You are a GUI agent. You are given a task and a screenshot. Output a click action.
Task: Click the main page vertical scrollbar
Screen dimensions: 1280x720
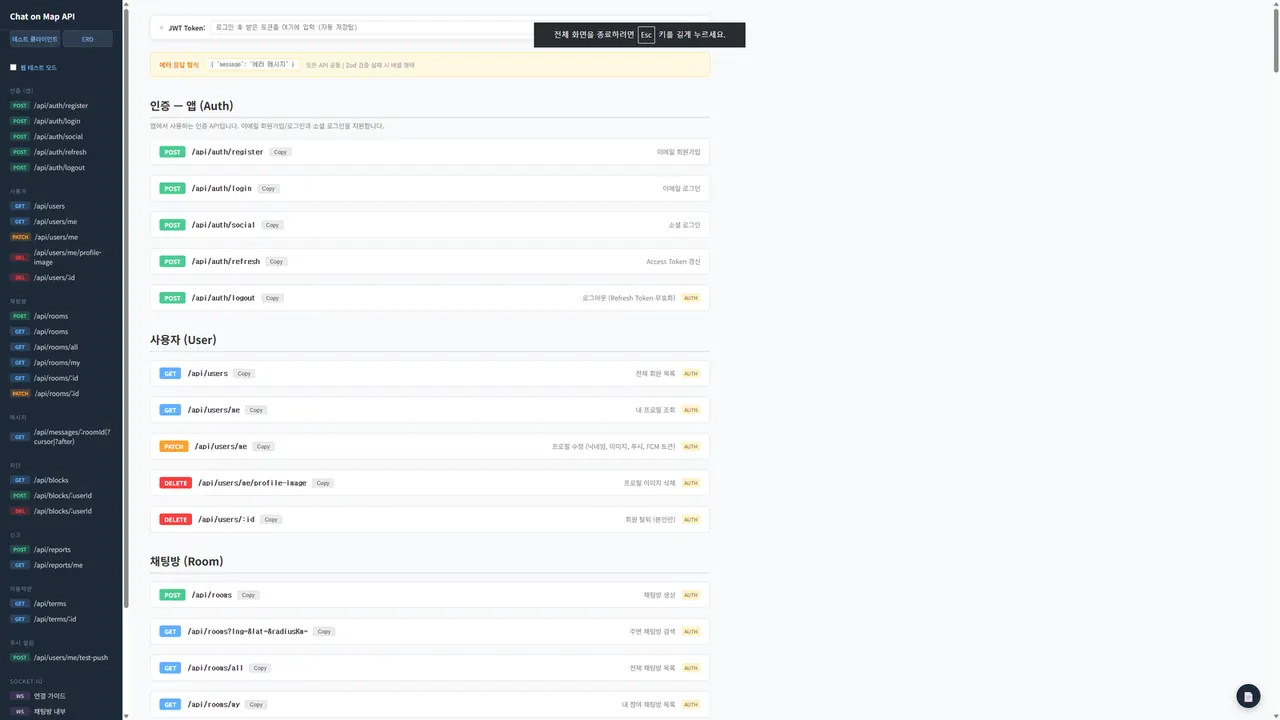[1275, 40]
